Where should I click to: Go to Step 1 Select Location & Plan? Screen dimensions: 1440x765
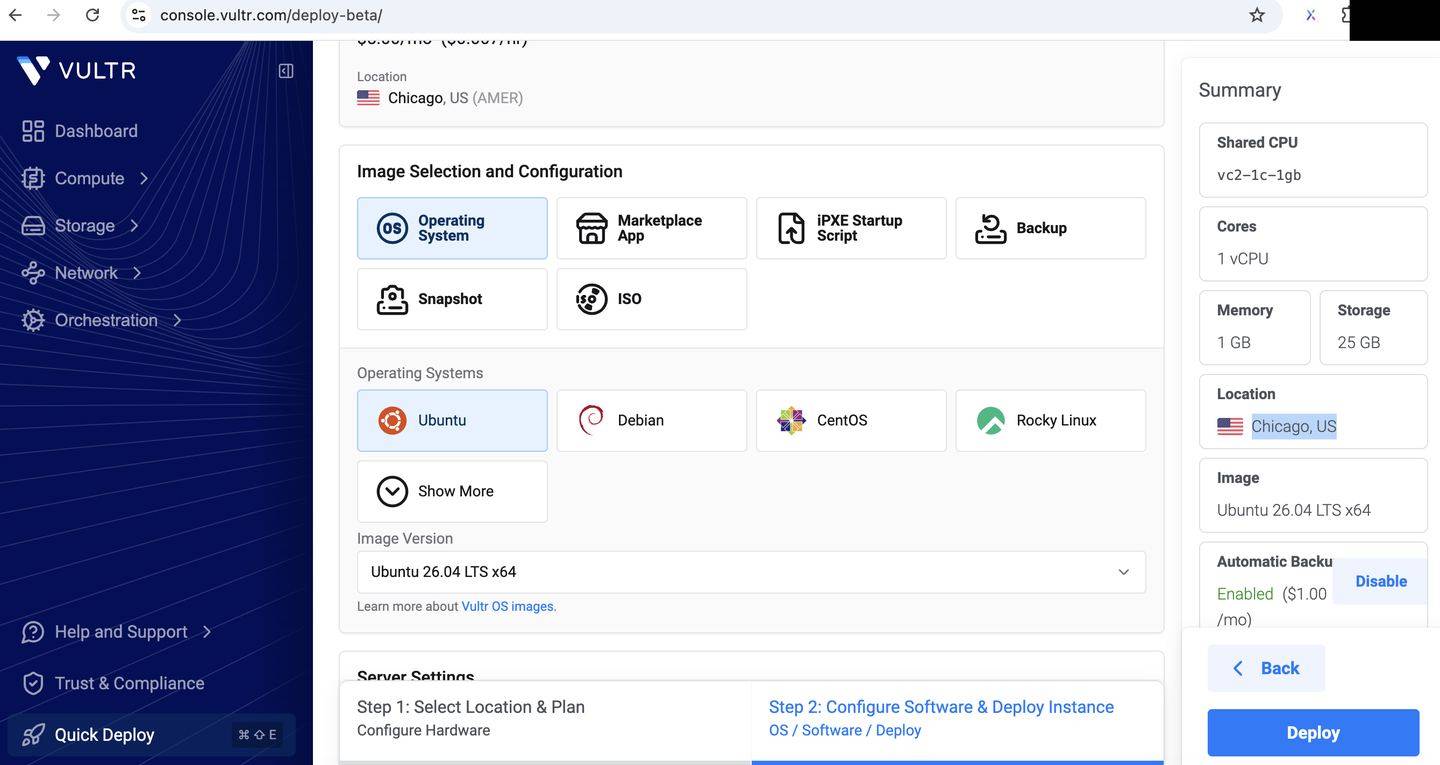545,718
